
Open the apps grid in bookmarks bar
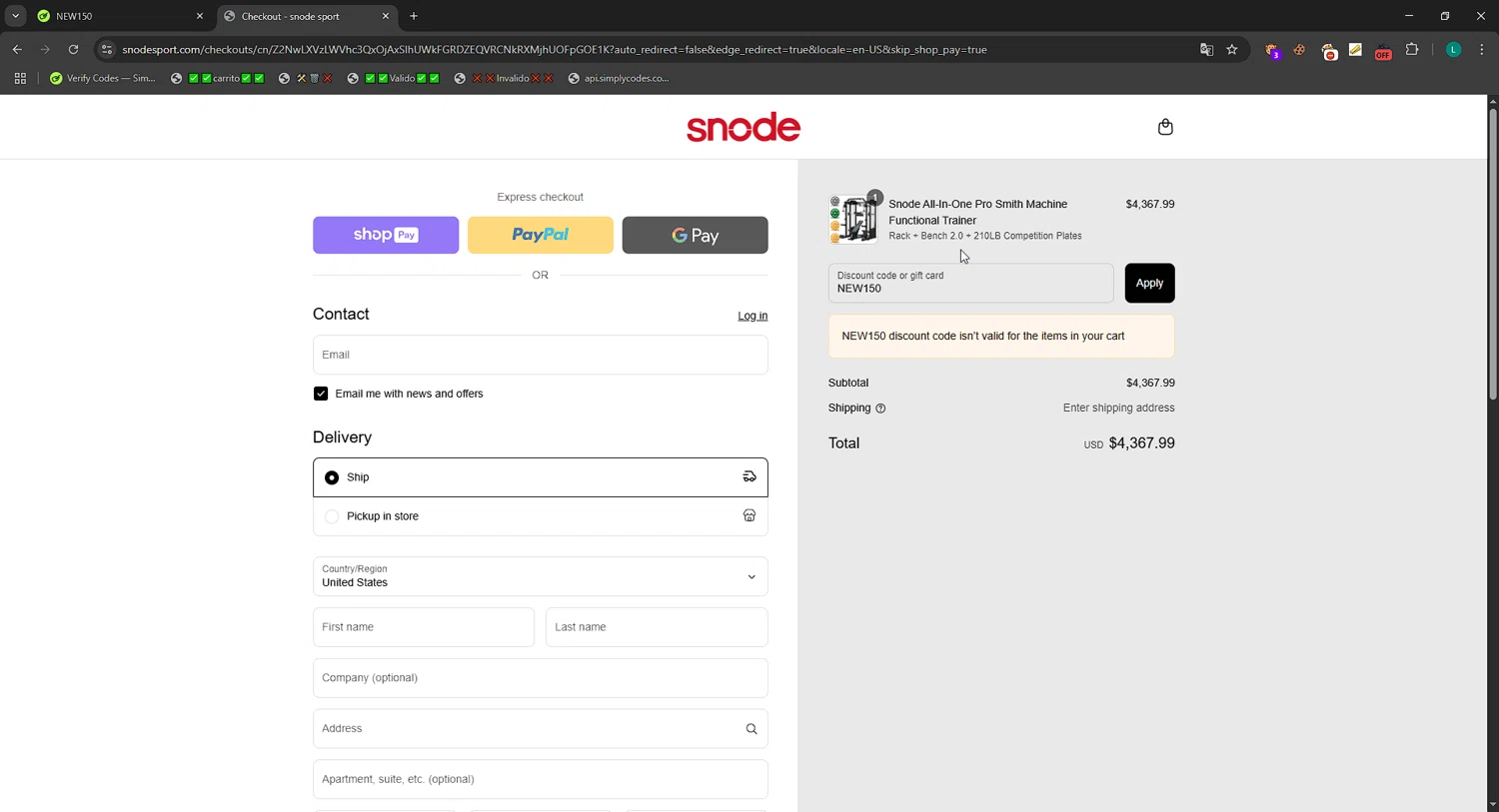20,78
